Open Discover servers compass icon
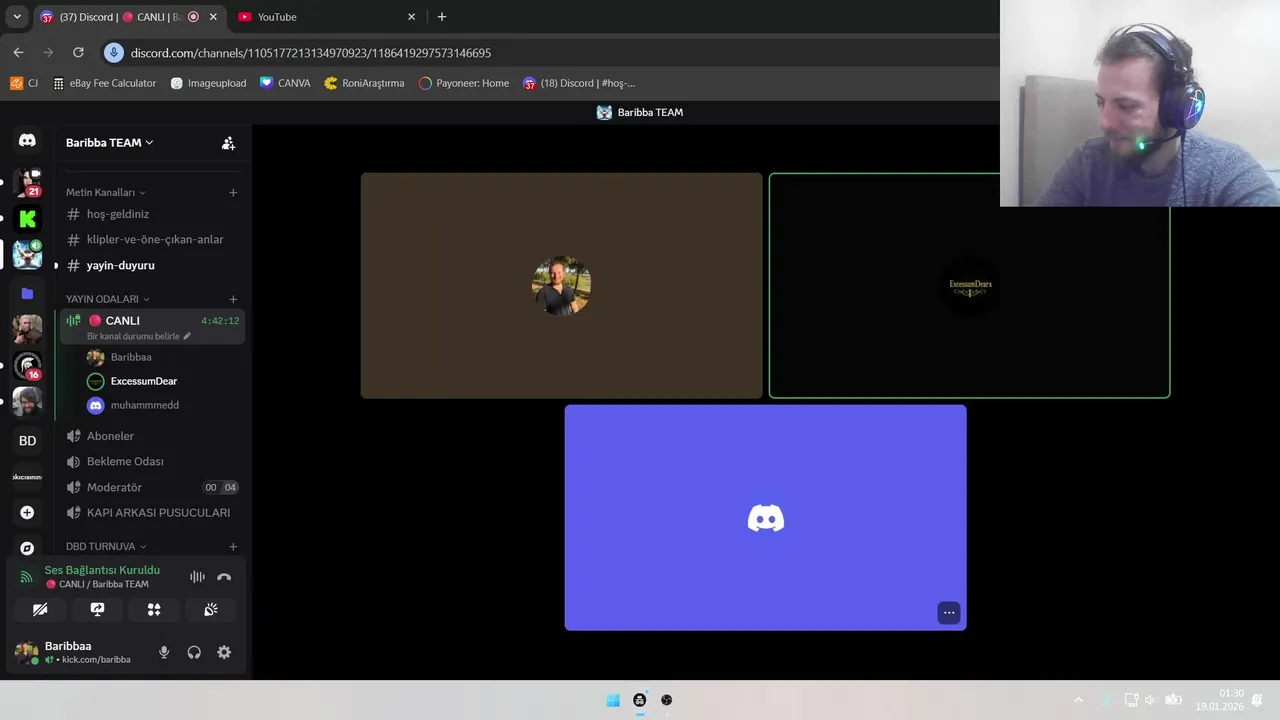This screenshot has height=720, width=1280. click(27, 548)
